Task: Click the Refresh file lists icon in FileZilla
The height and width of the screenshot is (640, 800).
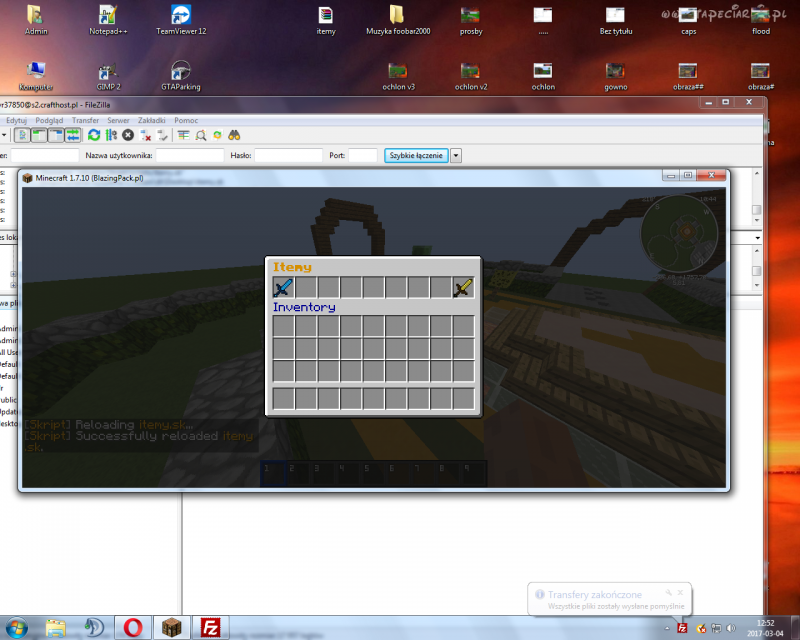Action: point(94,135)
